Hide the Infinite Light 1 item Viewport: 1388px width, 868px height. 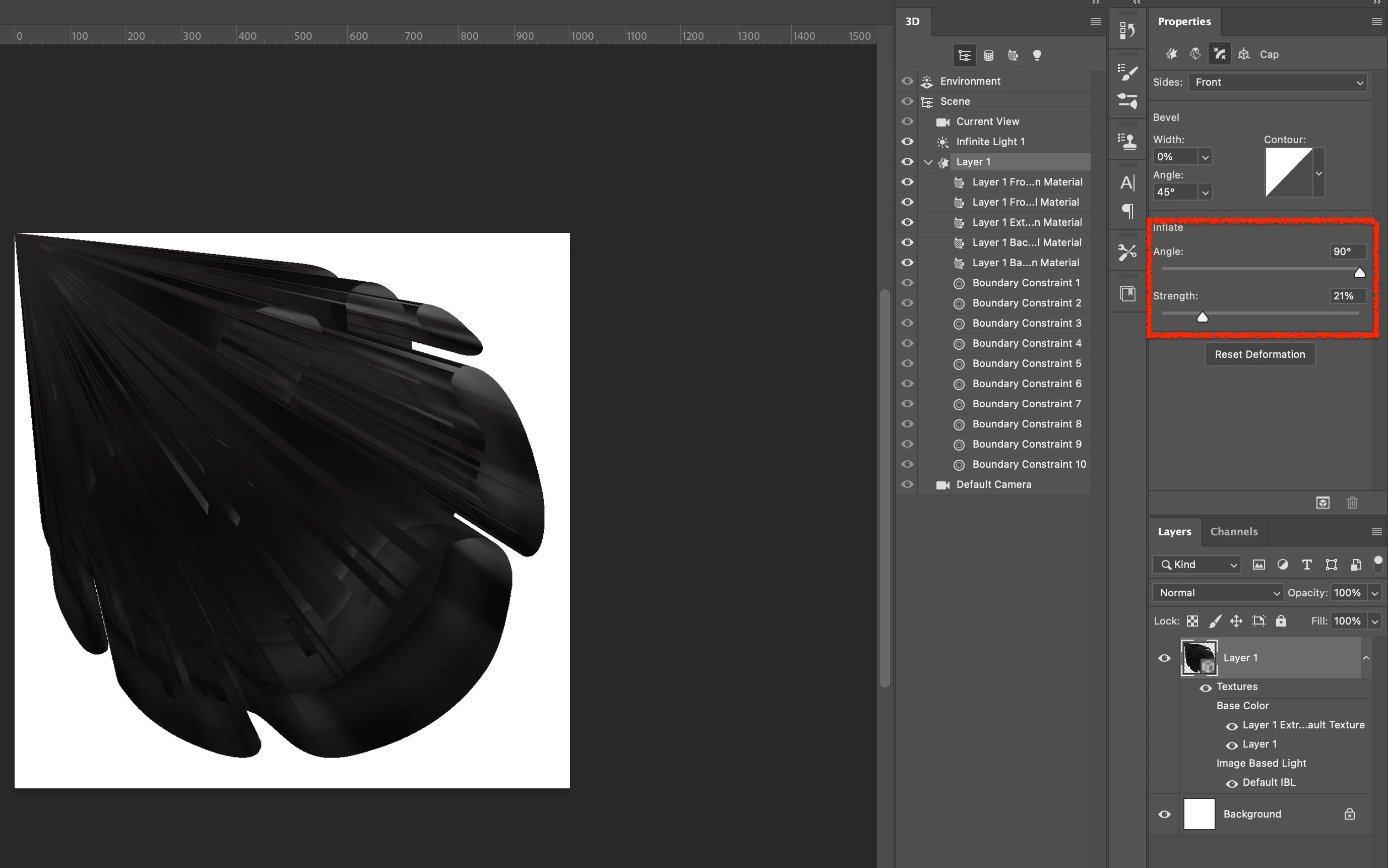tap(907, 141)
